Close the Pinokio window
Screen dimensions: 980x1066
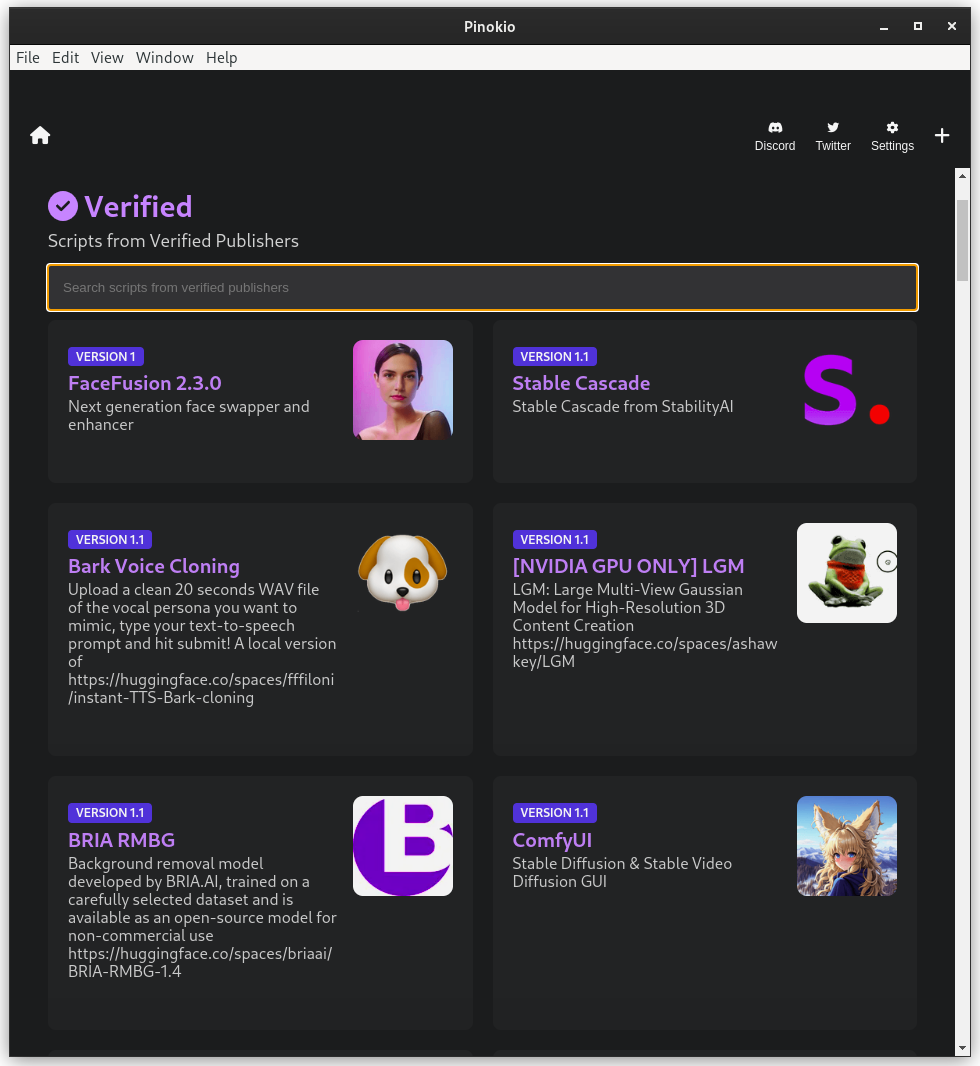(x=951, y=27)
